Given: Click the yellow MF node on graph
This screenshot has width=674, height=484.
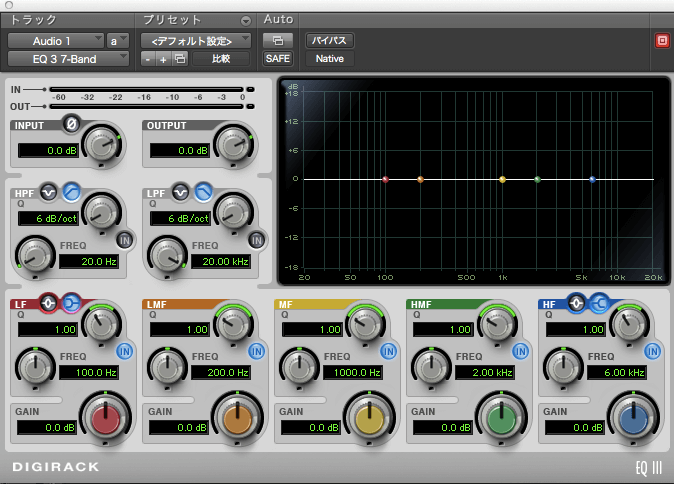Looking at the screenshot, I should point(502,179).
